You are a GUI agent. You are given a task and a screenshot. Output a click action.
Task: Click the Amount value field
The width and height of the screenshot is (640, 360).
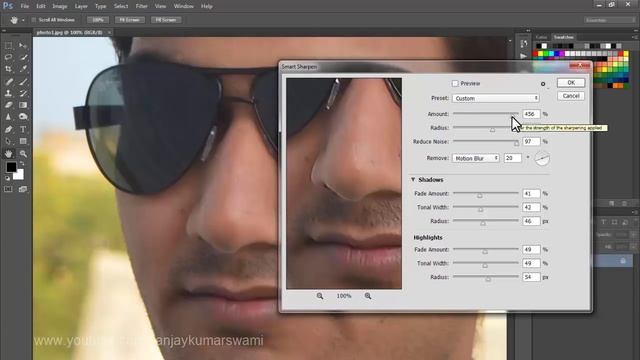click(x=531, y=114)
